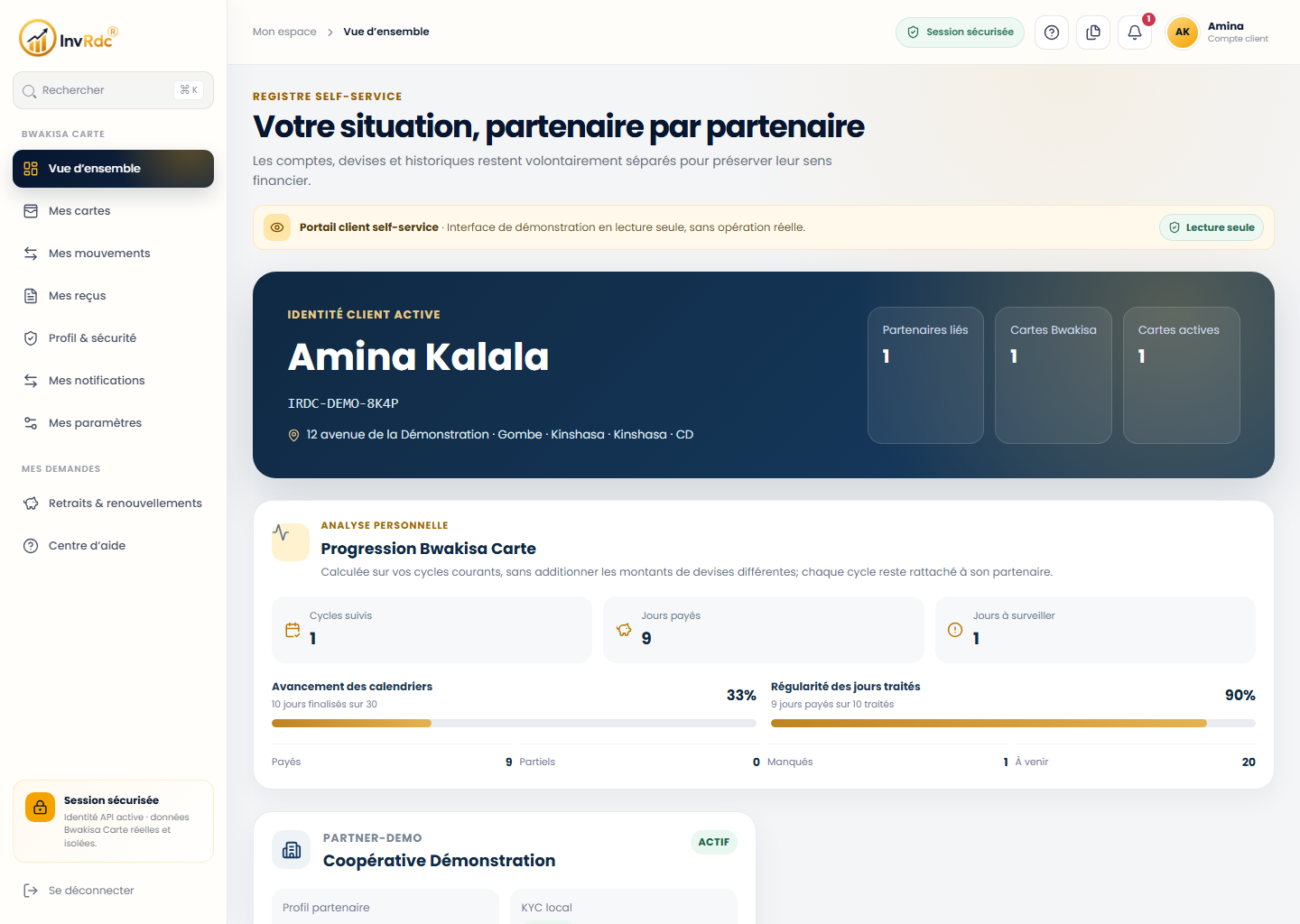Click the ACTIF status badge
1300x924 pixels.
[x=714, y=842]
